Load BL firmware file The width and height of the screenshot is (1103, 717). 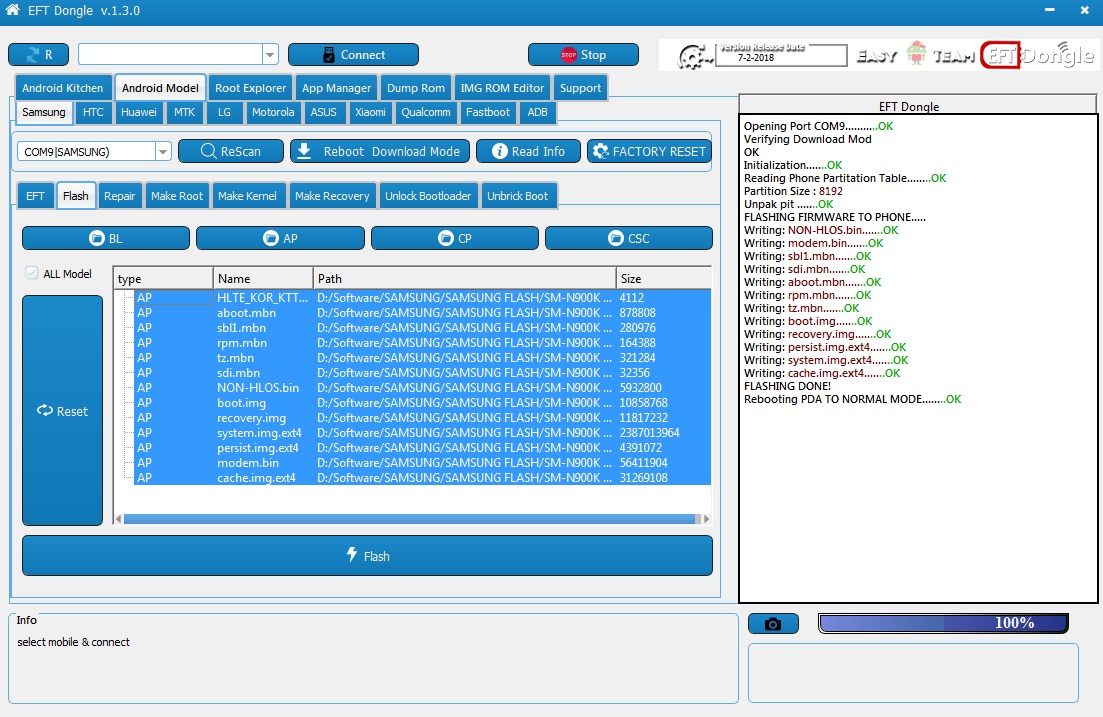[106, 239]
